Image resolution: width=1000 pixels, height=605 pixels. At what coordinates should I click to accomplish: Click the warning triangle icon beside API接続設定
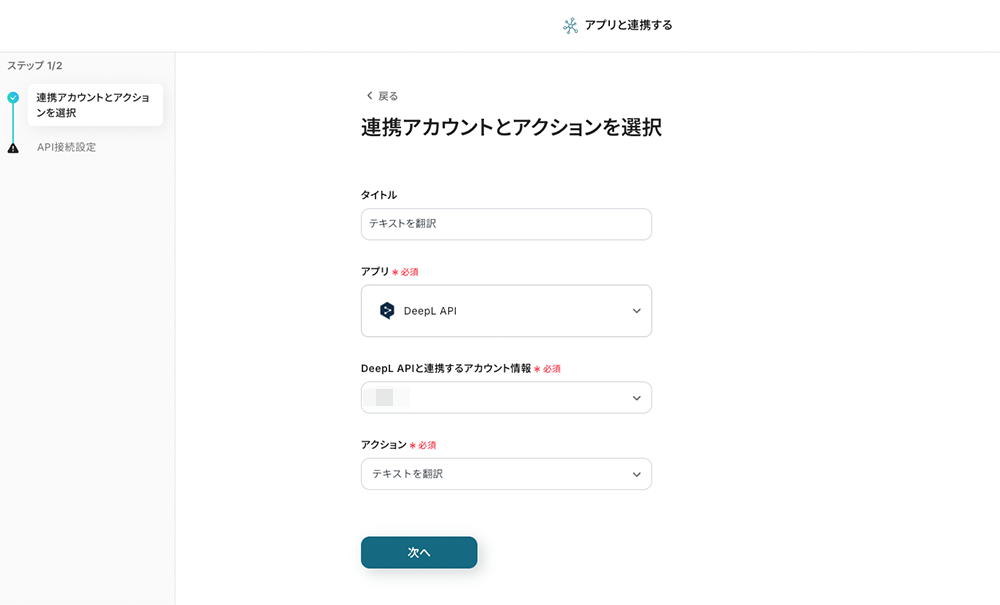pyautogui.click(x=13, y=148)
